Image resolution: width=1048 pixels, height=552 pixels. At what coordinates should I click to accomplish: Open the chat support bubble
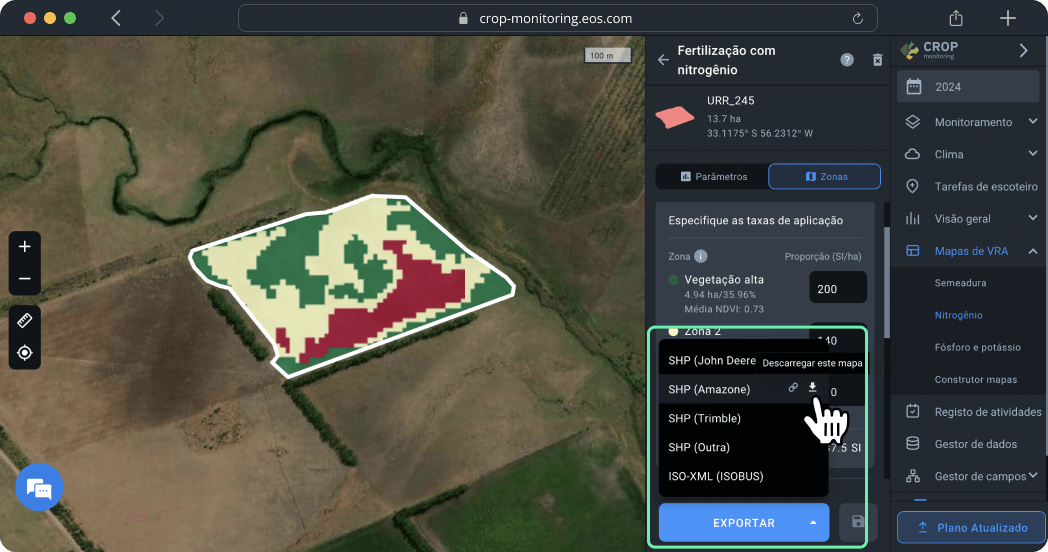39,488
